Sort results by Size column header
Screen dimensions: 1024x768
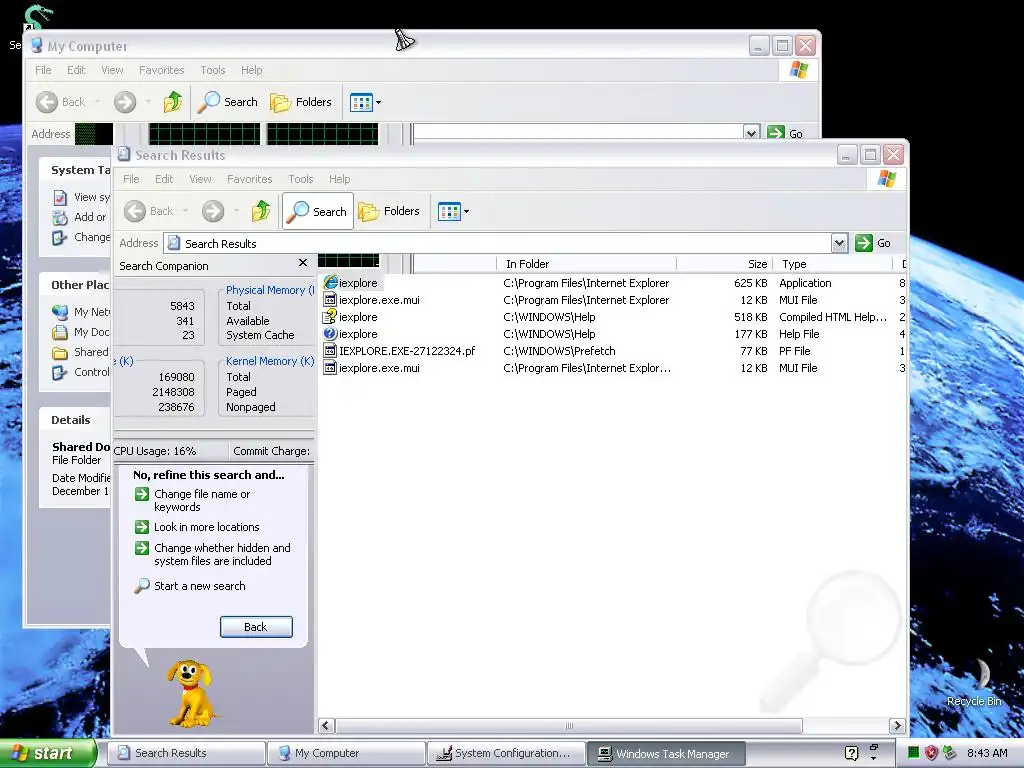(724, 264)
